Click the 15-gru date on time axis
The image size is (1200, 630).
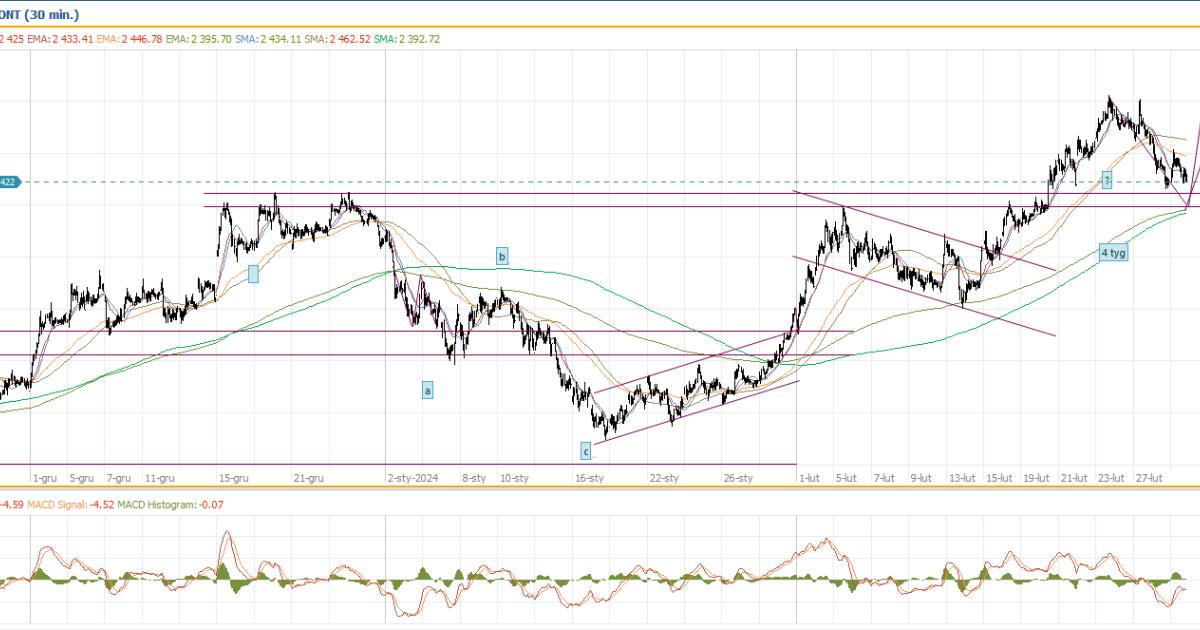pos(234,479)
